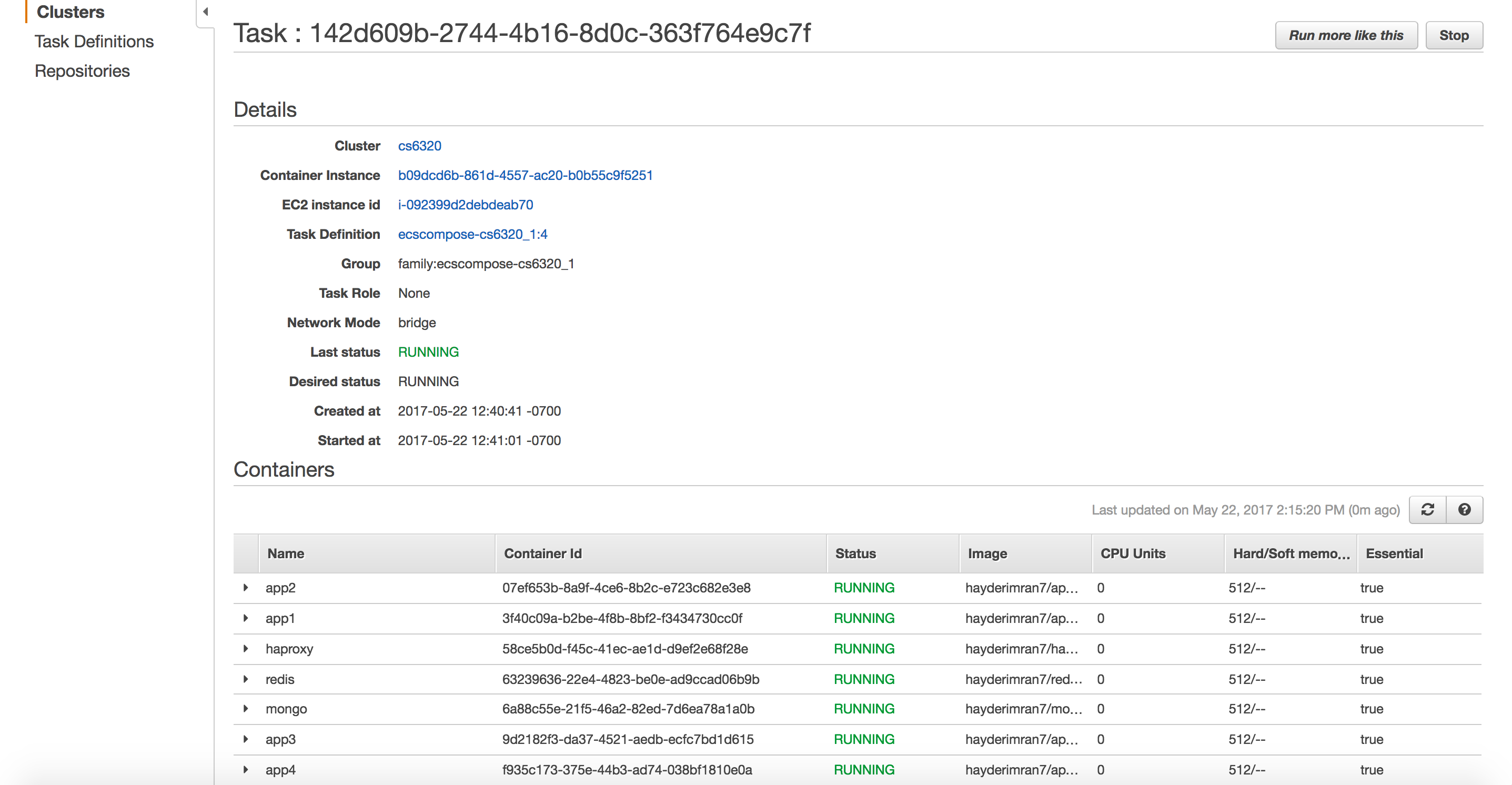
Task: Collapse the left navigation sidebar
Action: [x=205, y=11]
